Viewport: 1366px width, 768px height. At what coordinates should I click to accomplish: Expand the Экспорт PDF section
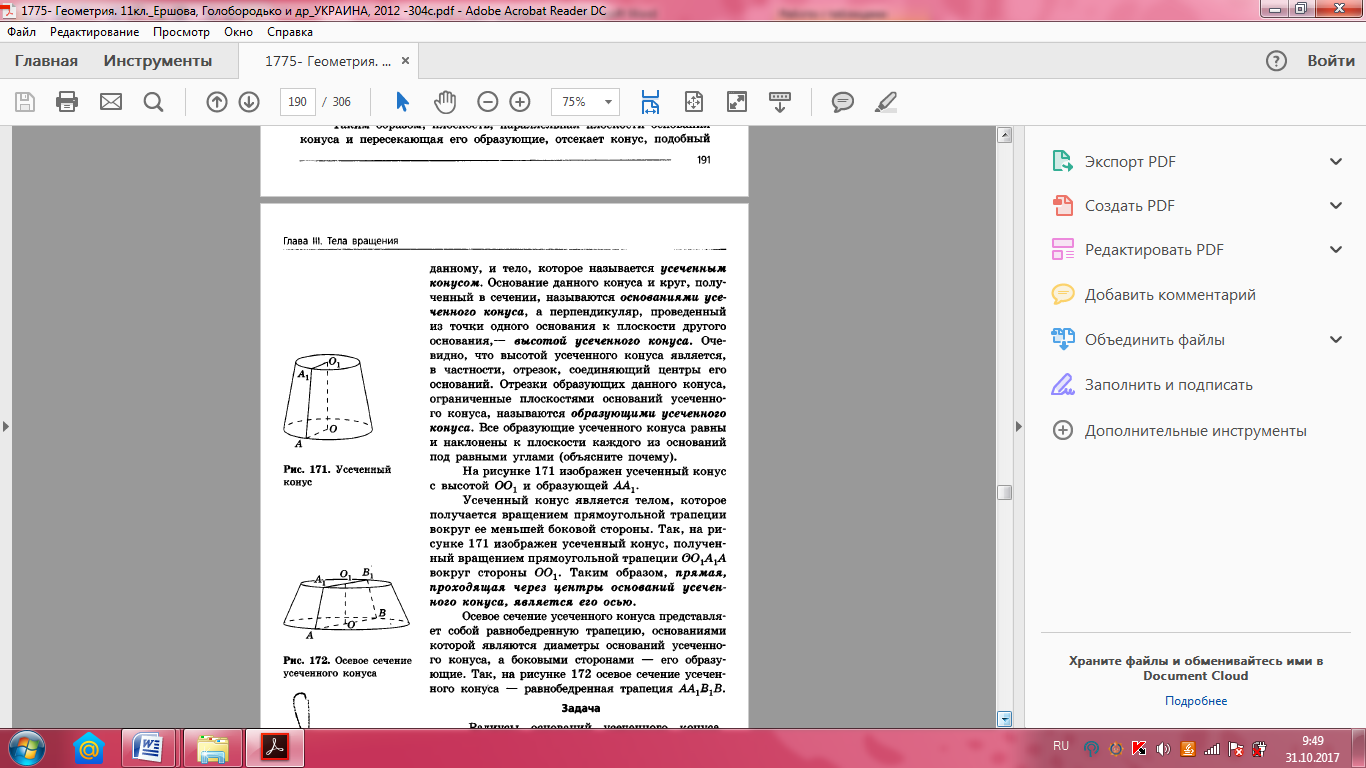1335,162
